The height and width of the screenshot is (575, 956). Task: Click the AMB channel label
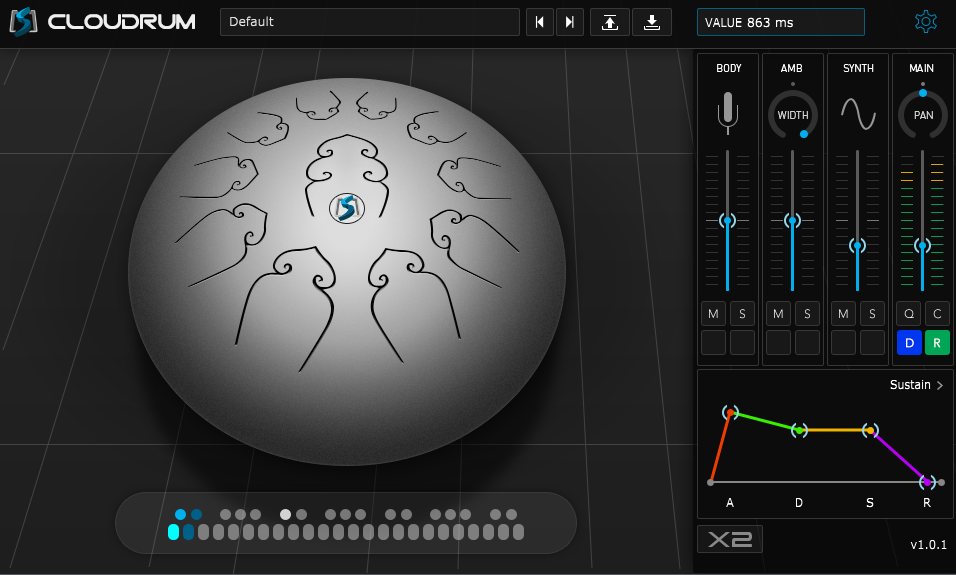[x=791, y=68]
